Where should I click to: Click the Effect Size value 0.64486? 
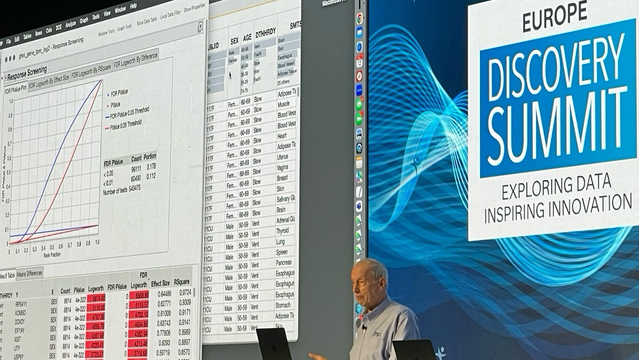click(x=164, y=294)
